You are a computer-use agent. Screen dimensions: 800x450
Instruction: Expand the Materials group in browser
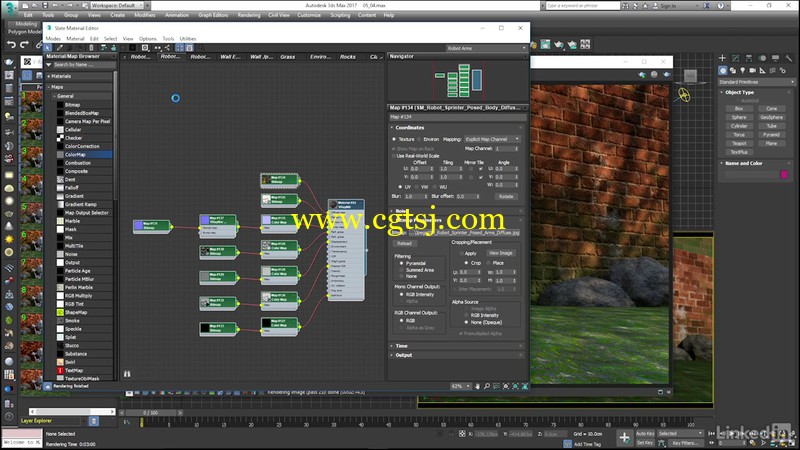click(49, 76)
